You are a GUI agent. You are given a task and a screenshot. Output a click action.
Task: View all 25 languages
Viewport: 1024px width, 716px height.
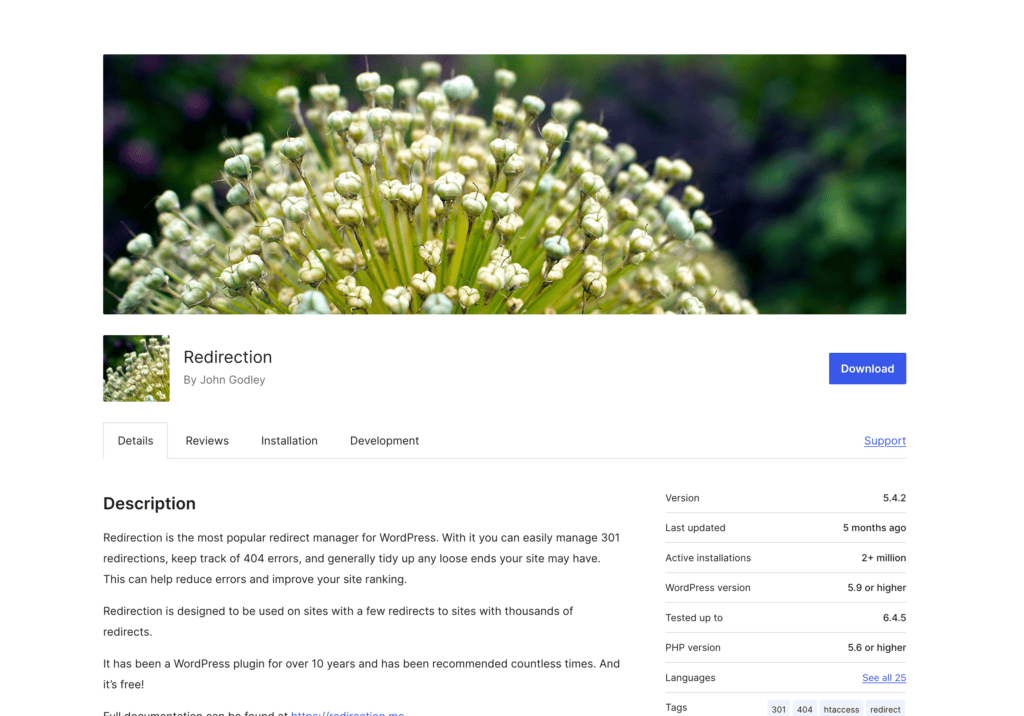(x=884, y=678)
